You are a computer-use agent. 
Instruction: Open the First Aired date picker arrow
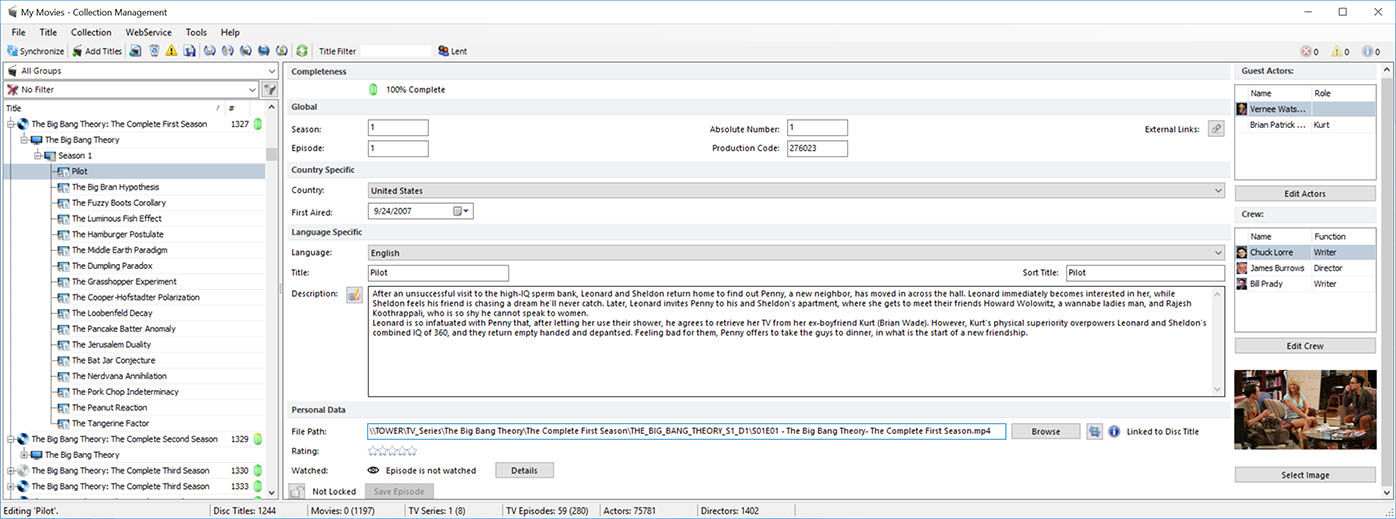pos(466,211)
